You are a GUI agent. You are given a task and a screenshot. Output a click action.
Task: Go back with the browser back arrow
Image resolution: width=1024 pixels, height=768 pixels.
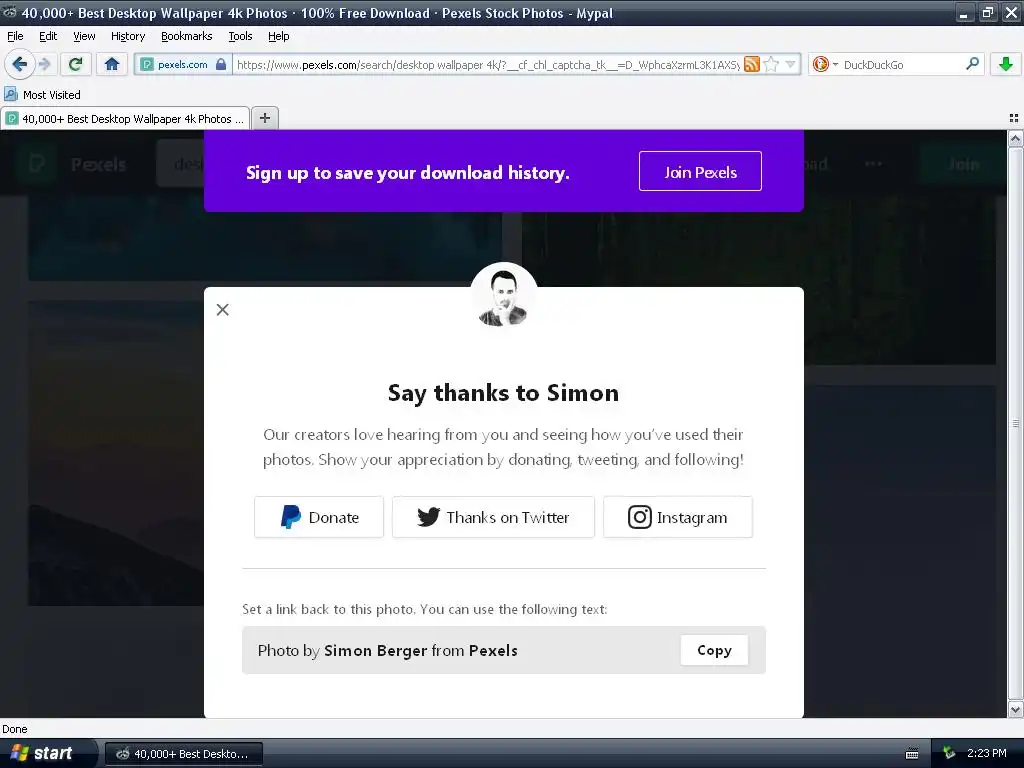pos(19,64)
